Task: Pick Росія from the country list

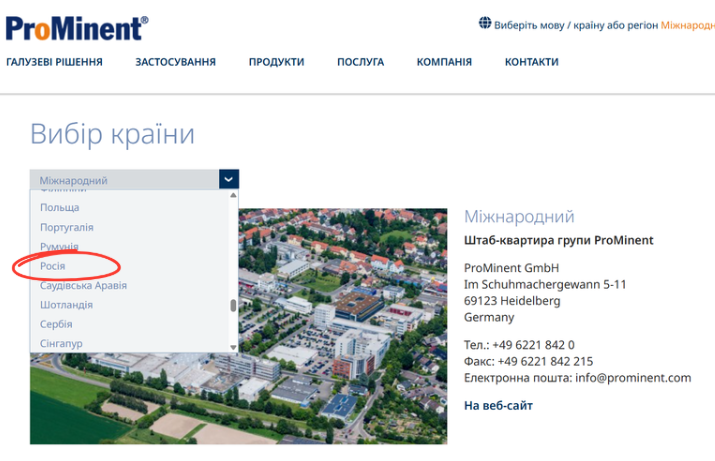Action: (53, 266)
